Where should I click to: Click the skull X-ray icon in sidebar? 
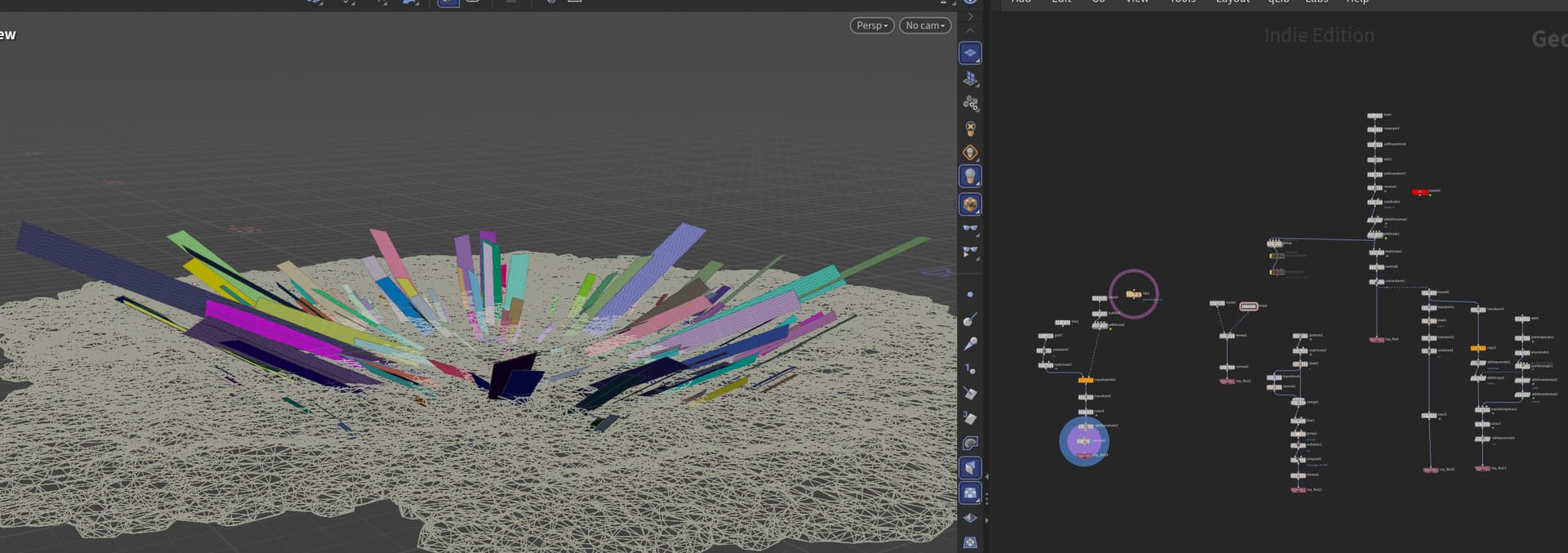click(970, 128)
